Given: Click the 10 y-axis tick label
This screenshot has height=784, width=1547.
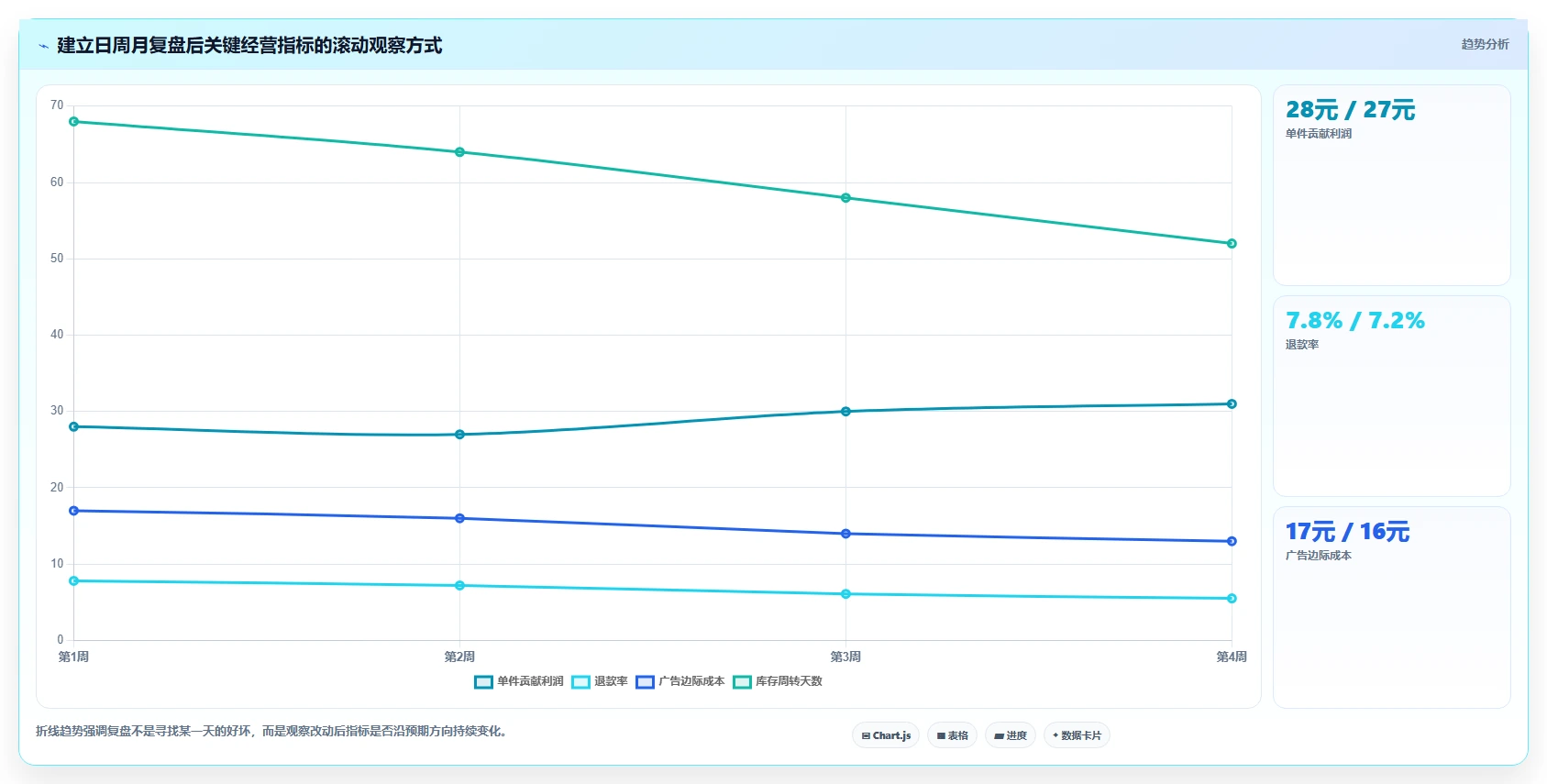Looking at the screenshot, I should click(57, 564).
